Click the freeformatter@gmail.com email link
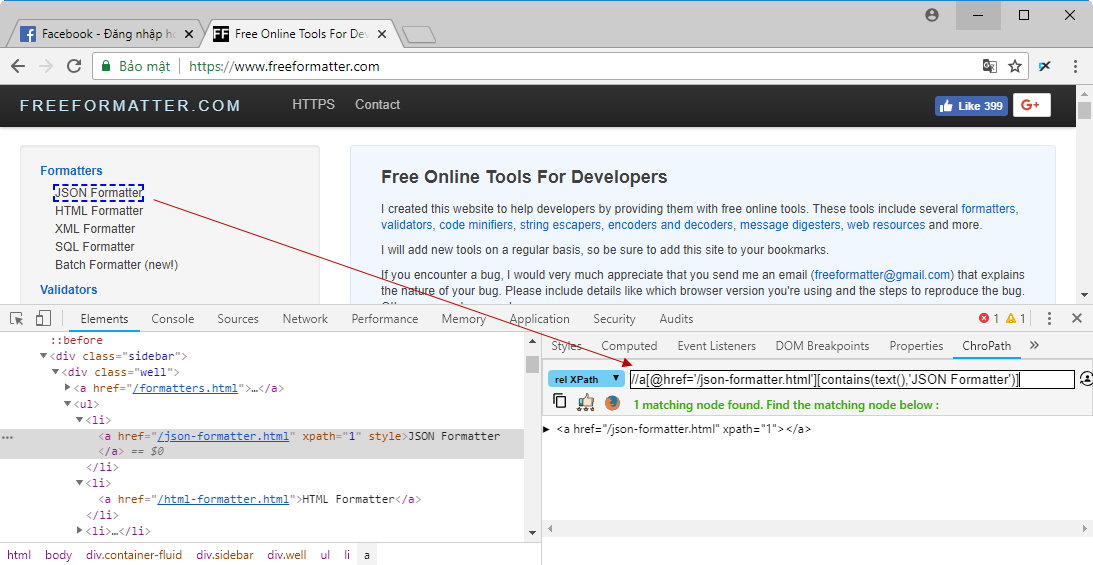This screenshot has height=565, width=1093. click(882, 274)
